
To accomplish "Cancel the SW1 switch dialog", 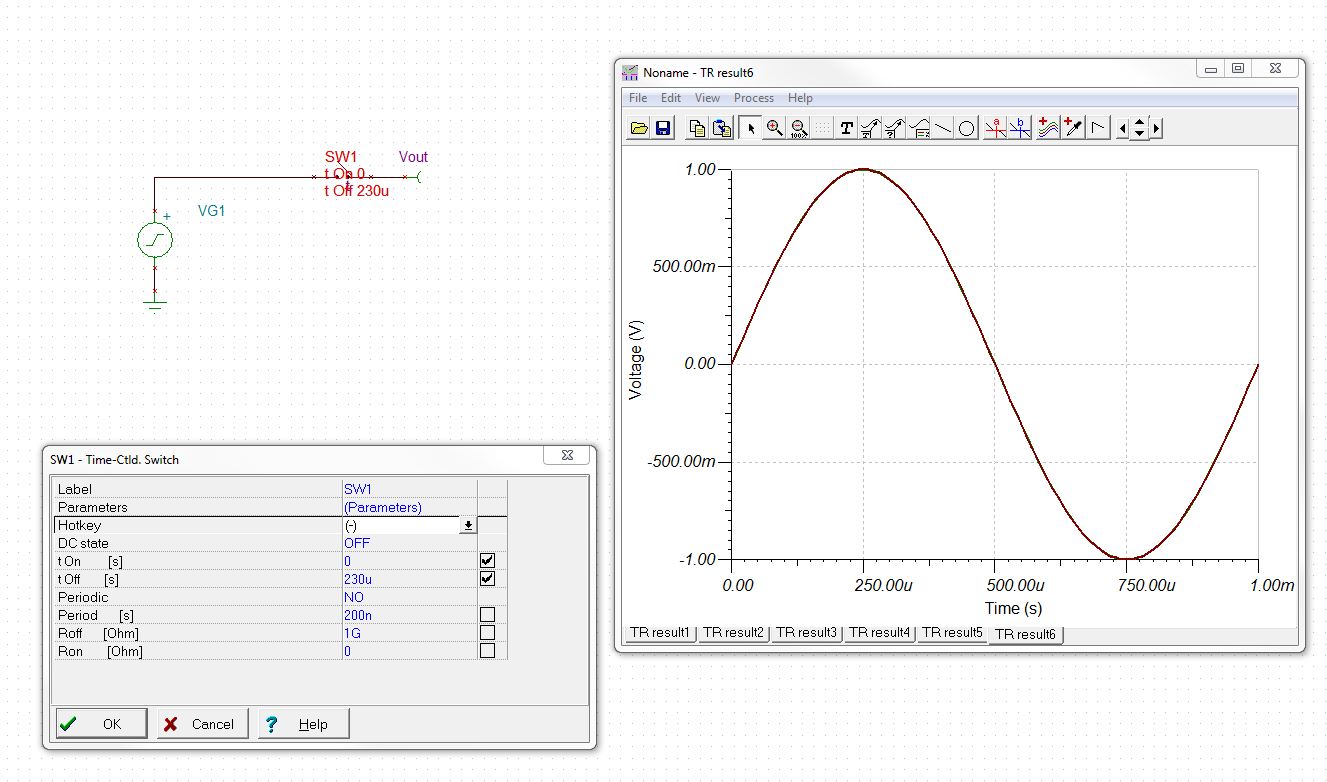I will 201,723.
